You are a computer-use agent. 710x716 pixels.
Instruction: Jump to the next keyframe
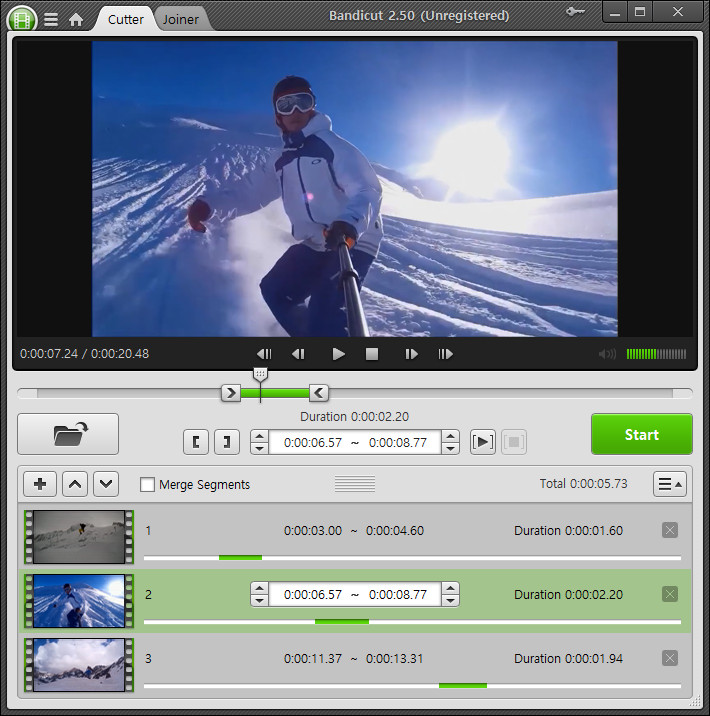point(445,354)
